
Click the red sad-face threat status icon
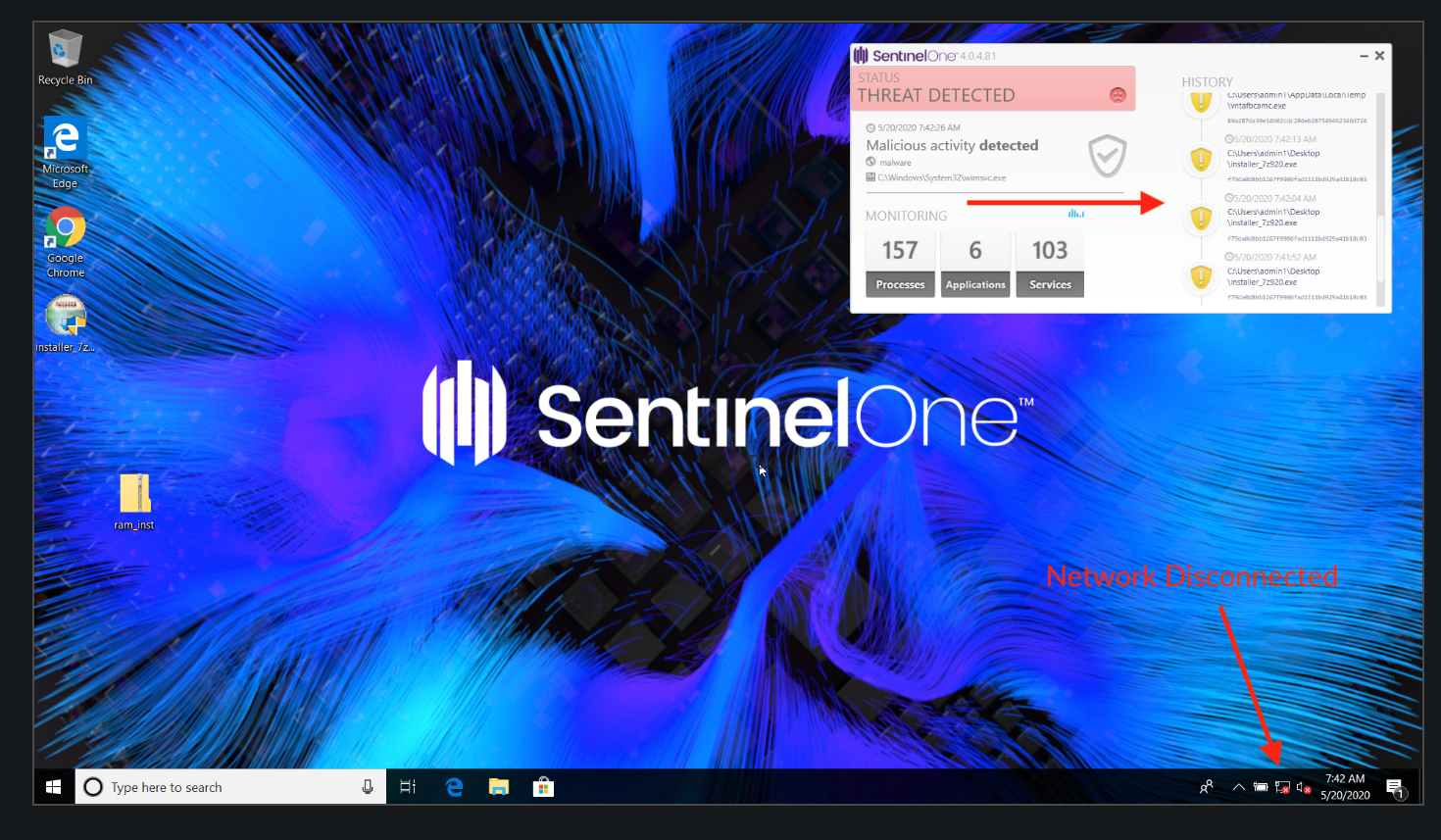click(1118, 95)
